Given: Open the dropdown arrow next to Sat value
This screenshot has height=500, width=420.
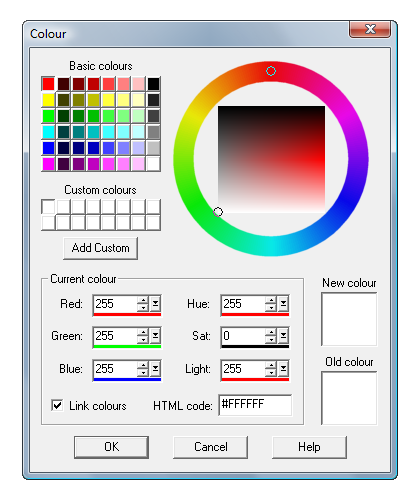Looking at the screenshot, I should click(x=283, y=336).
